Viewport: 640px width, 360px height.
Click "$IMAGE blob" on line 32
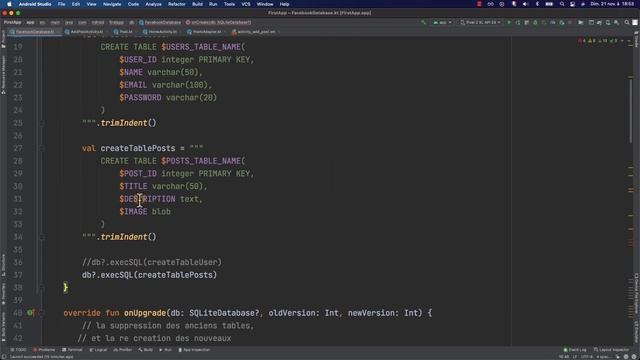tap(145, 211)
